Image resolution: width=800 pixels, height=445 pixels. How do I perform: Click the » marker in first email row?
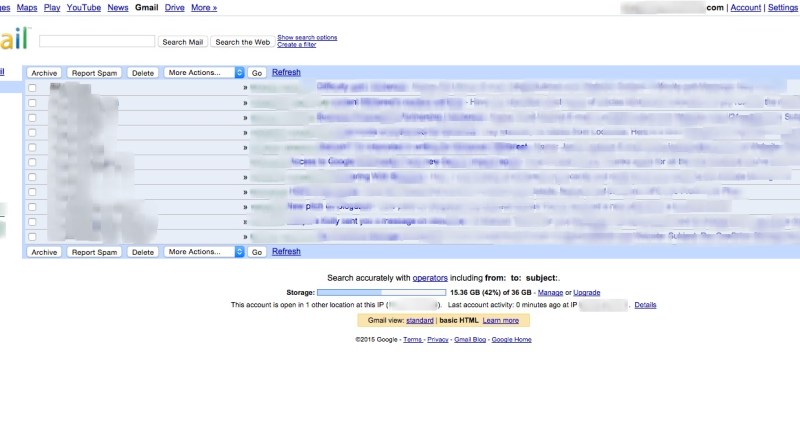(x=245, y=88)
